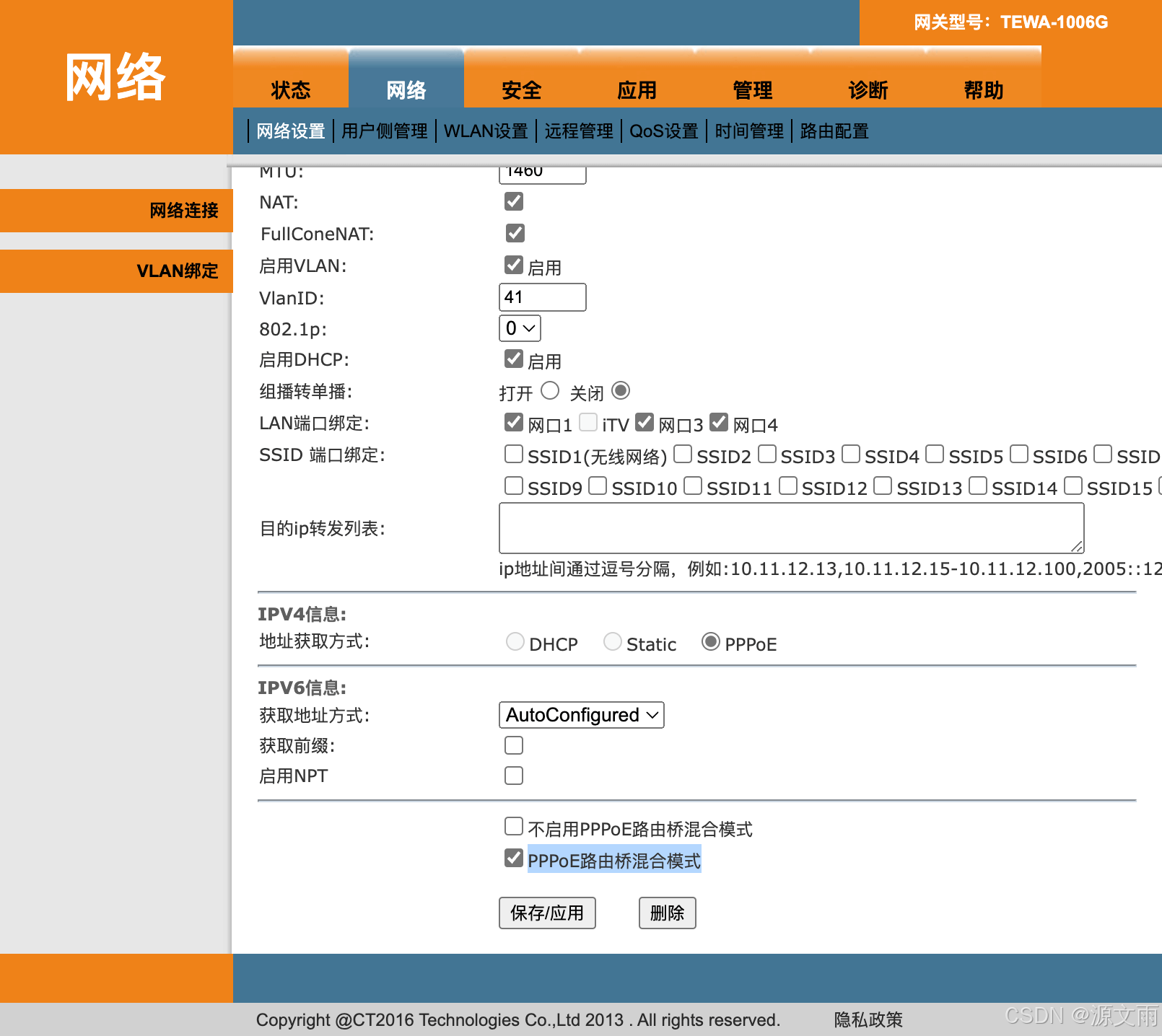Click the 保存/应用 button
1162x1036 pixels.
click(547, 913)
